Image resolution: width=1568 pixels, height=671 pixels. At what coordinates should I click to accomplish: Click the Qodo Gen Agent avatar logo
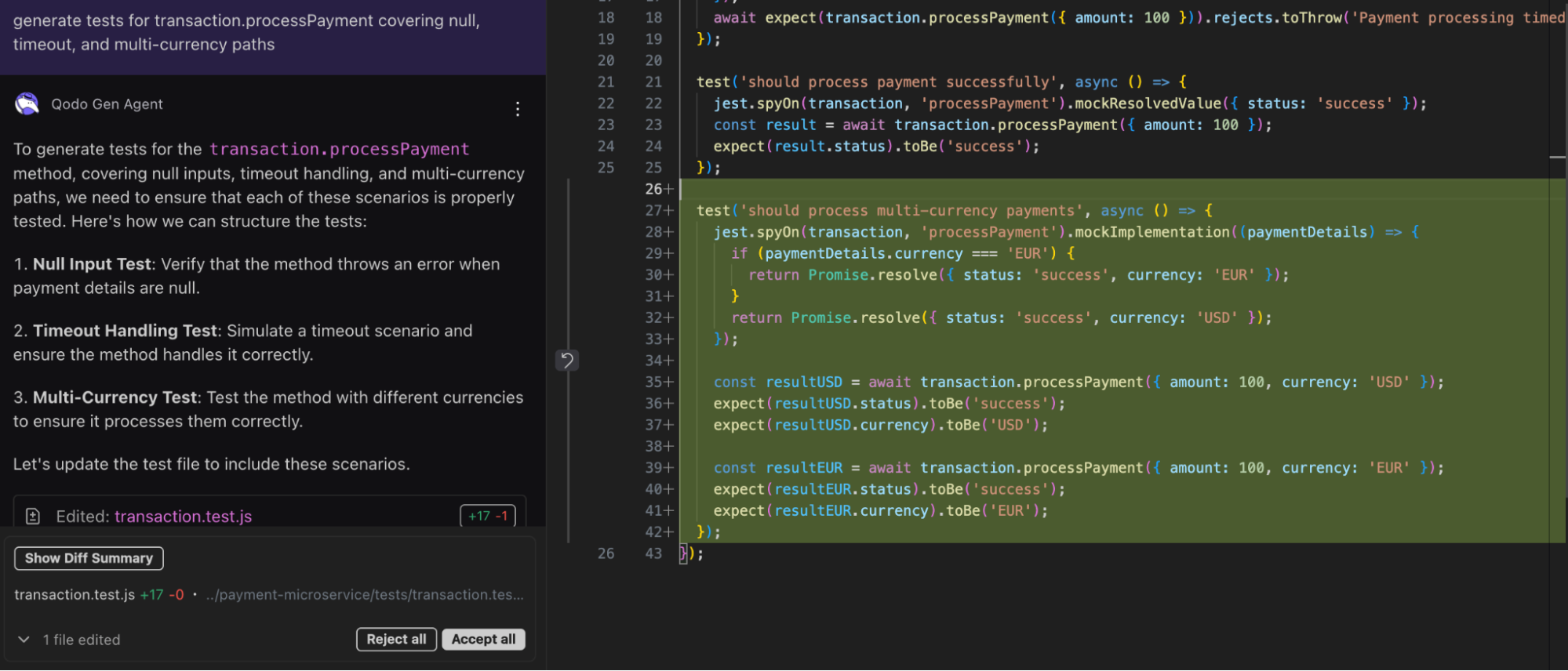pyautogui.click(x=27, y=104)
